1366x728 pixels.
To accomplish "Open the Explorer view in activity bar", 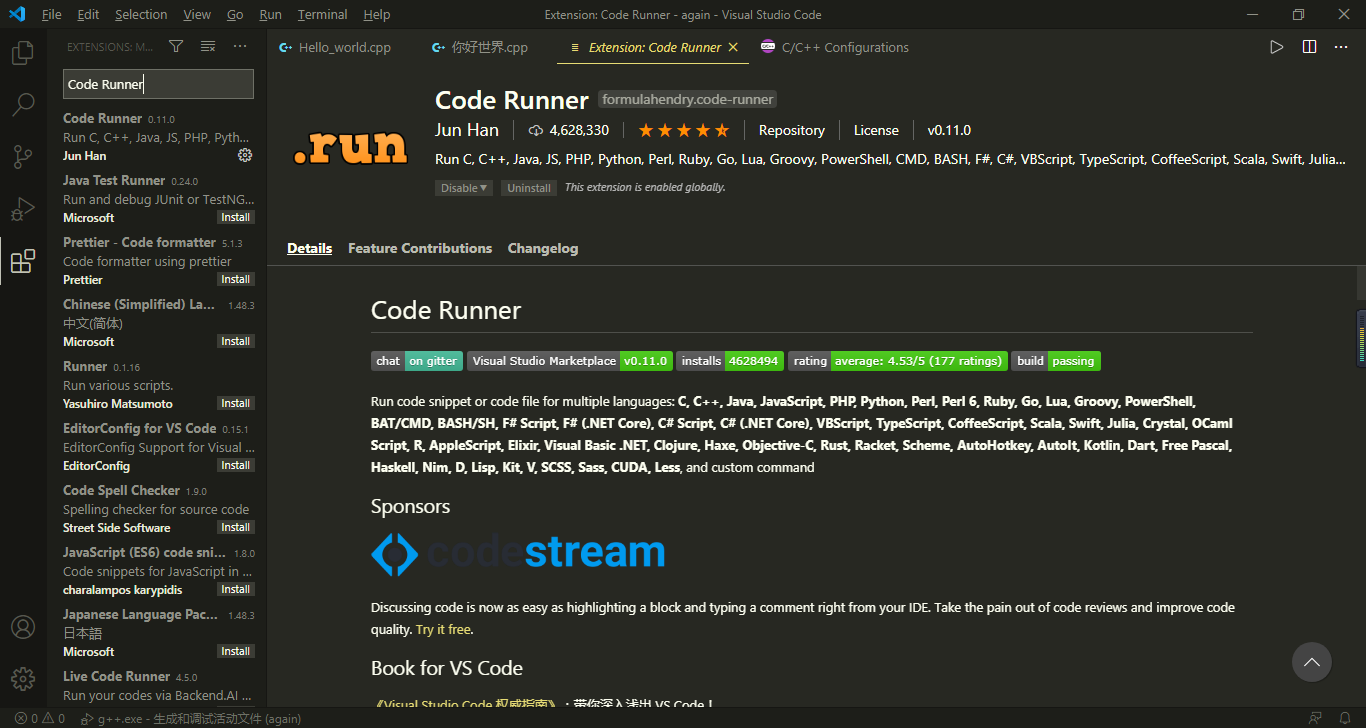I will click(x=23, y=53).
